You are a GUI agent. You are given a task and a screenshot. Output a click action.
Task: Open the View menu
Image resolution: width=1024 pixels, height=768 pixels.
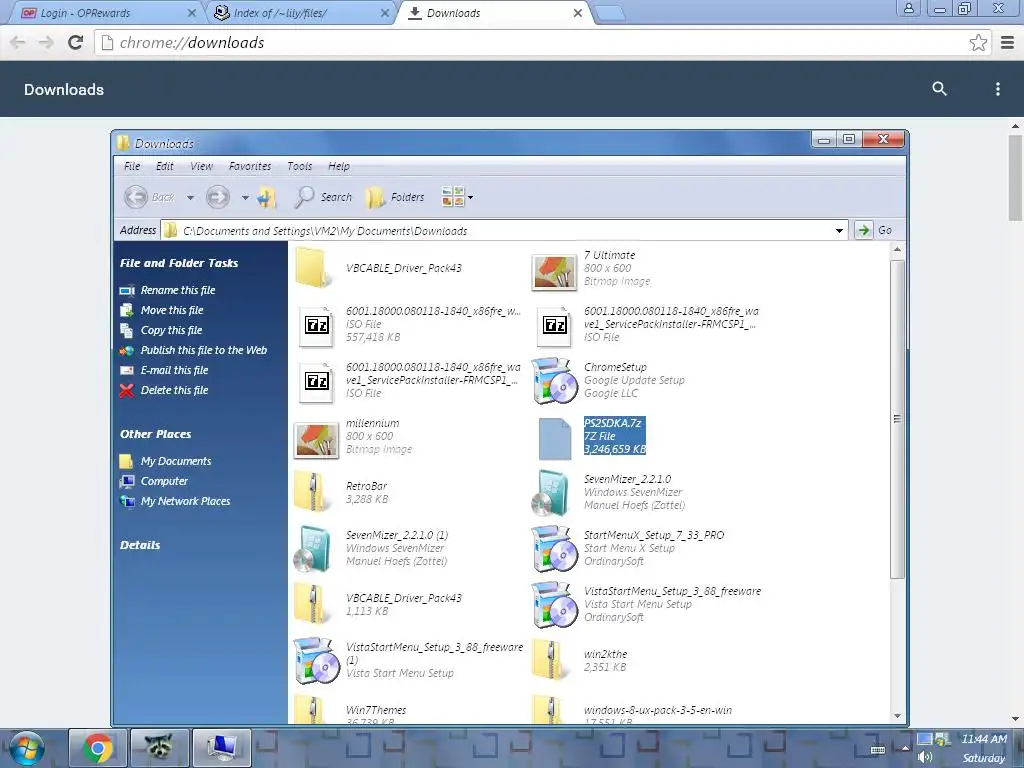(201, 166)
